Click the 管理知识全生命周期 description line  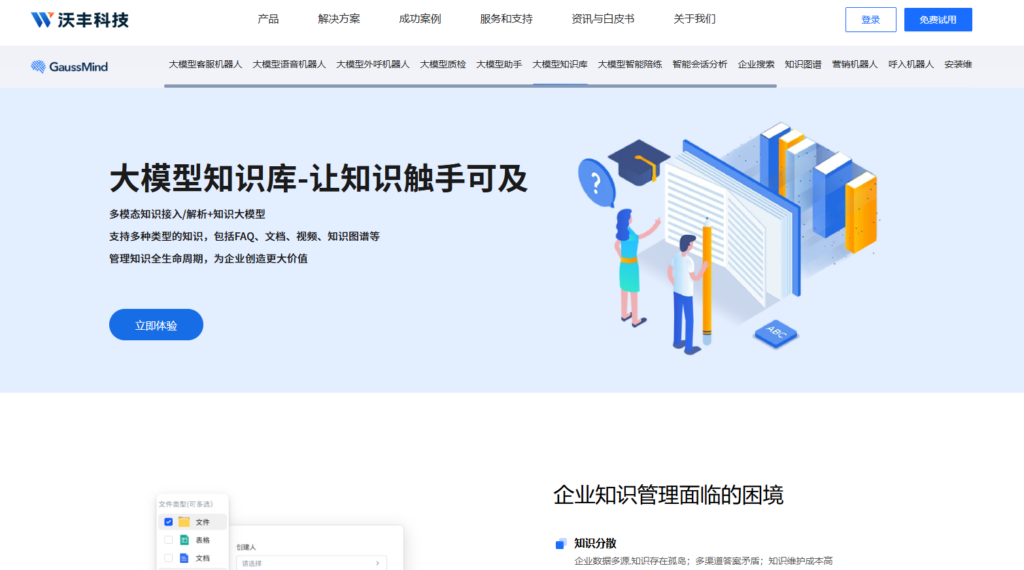208,259
